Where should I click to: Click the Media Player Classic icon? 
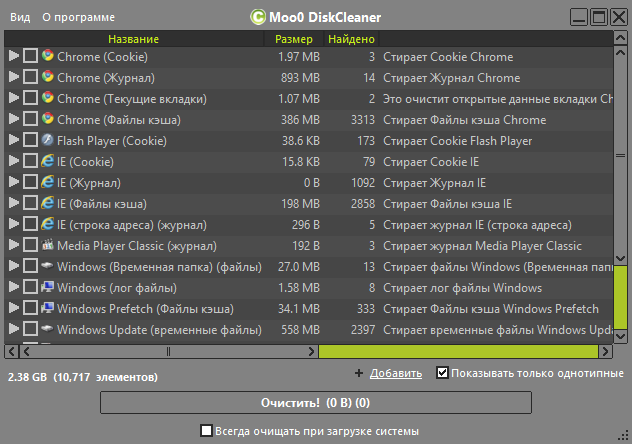coord(48,245)
